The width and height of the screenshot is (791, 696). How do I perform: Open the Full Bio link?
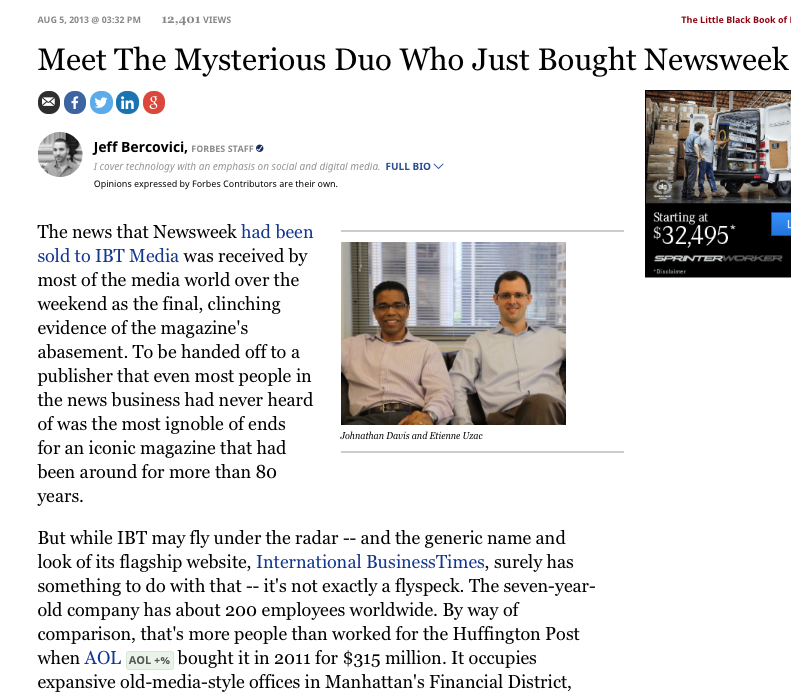point(408,166)
